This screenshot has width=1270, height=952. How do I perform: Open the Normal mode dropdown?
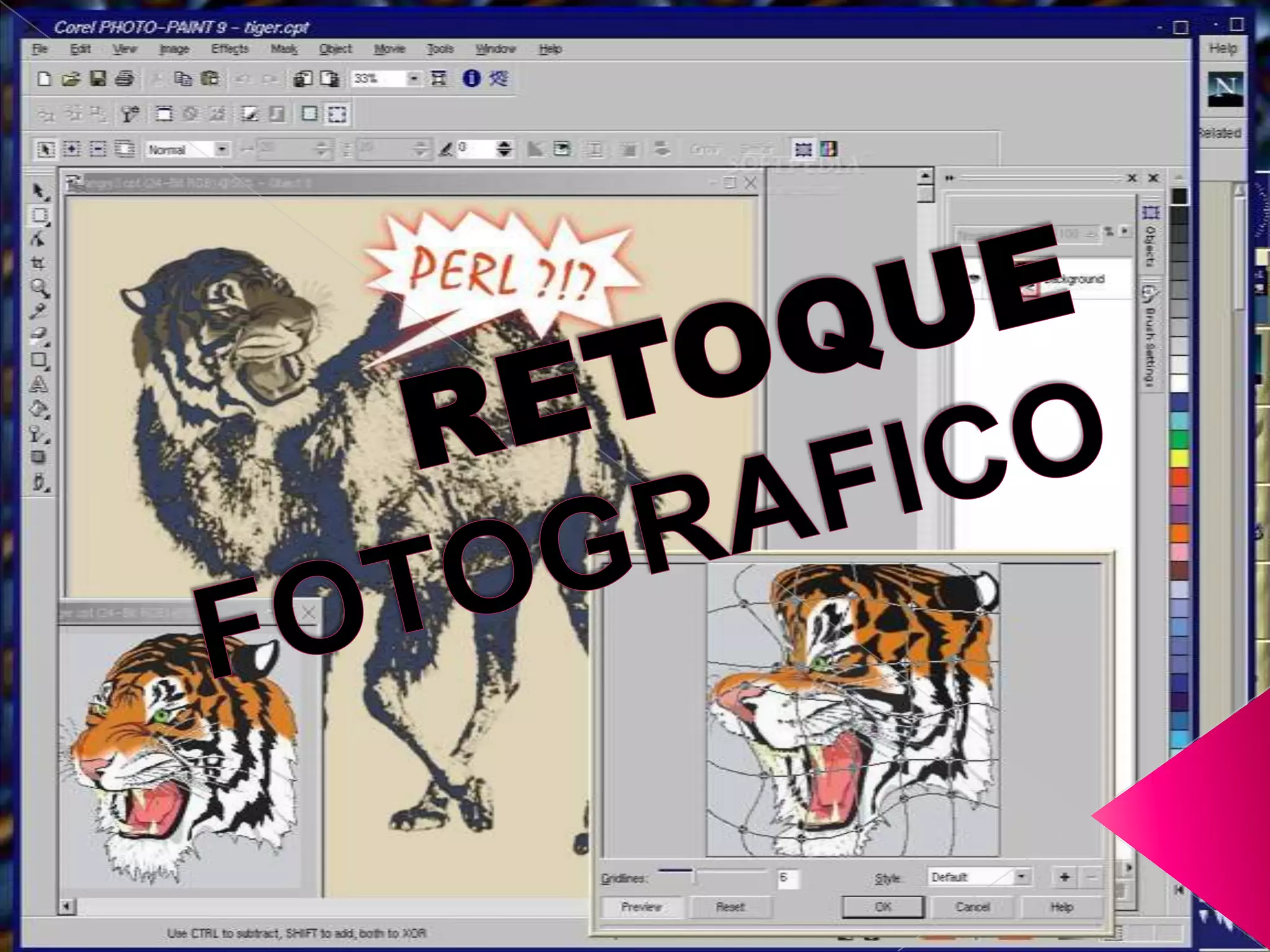[221, 149]
